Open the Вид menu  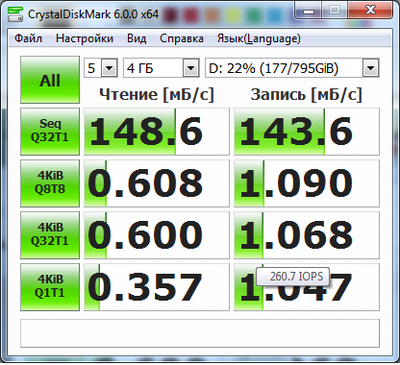(137, 39)
